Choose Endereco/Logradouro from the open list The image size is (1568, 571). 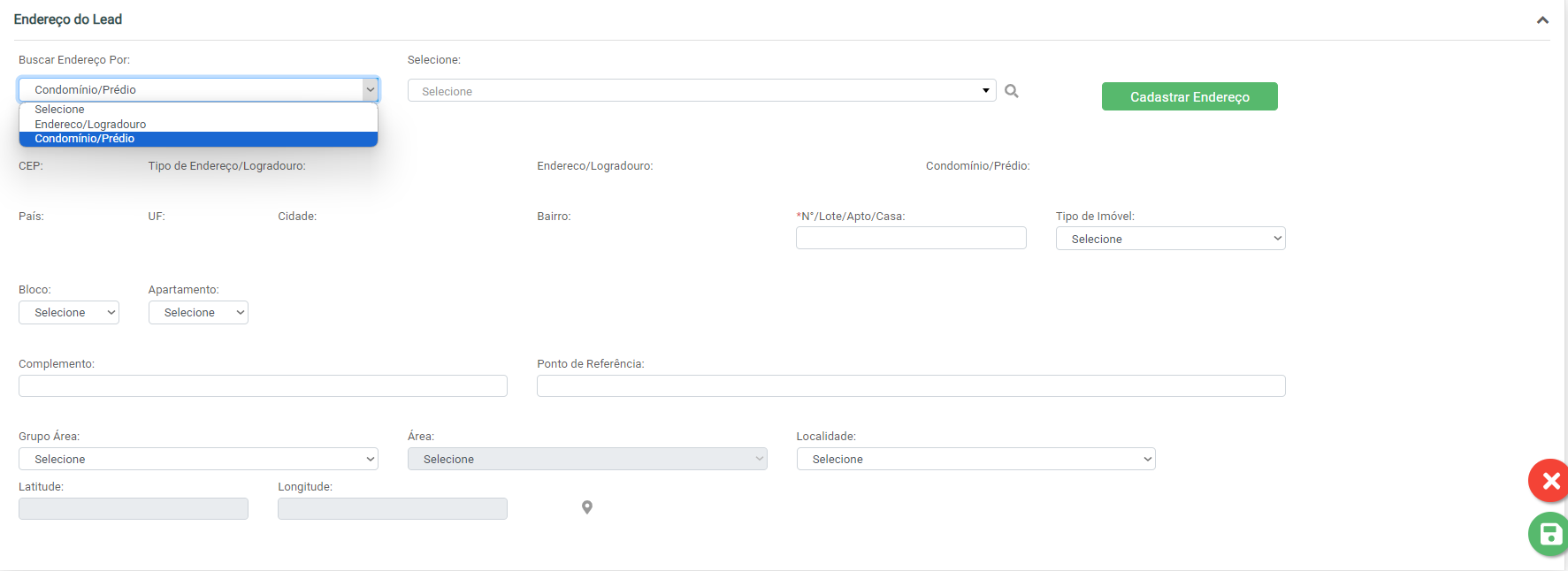(x=90, y=125)
